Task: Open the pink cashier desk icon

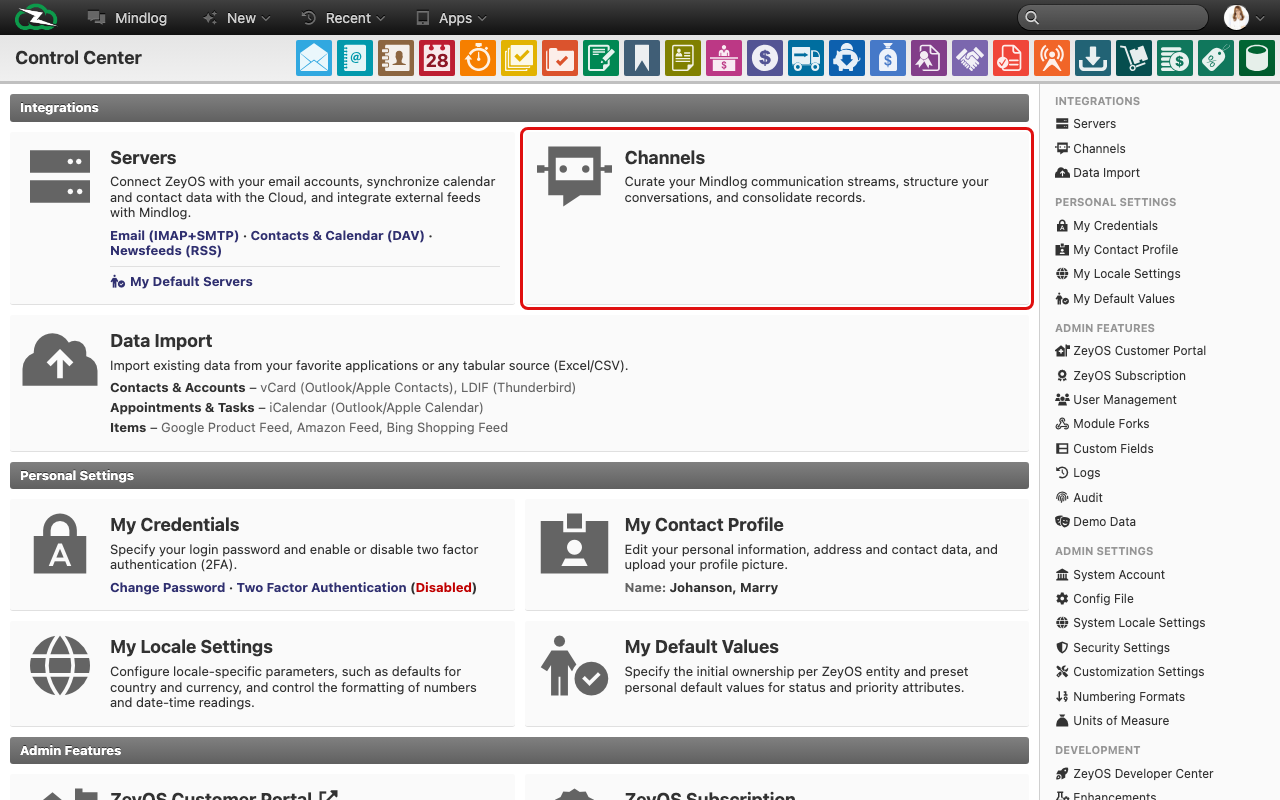Action: coord(724,58)
